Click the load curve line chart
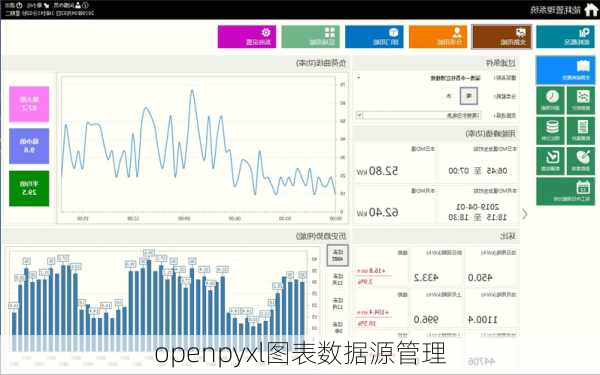This screenshot has width=600, height=375. (x=203, y=147)
